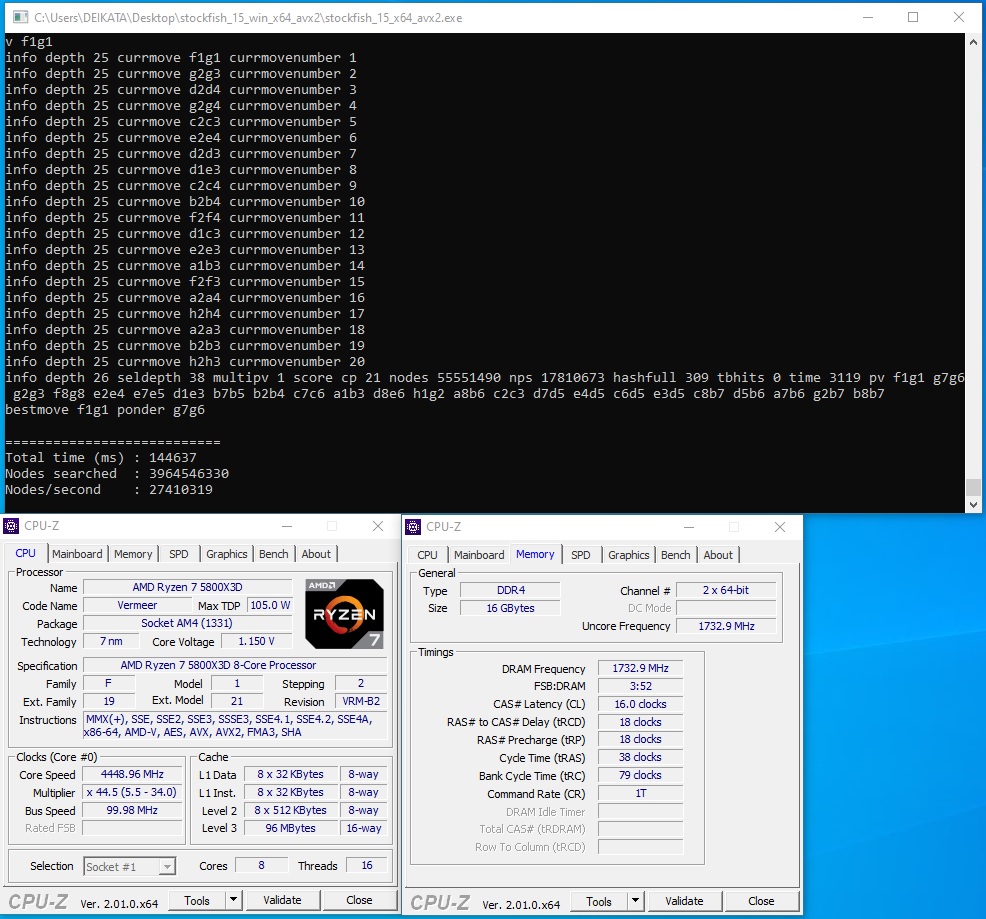Click the memory Size value 16 GBytes
Image resolution: width=986 pixels, height=919 pixels.
tap(510, 608)
